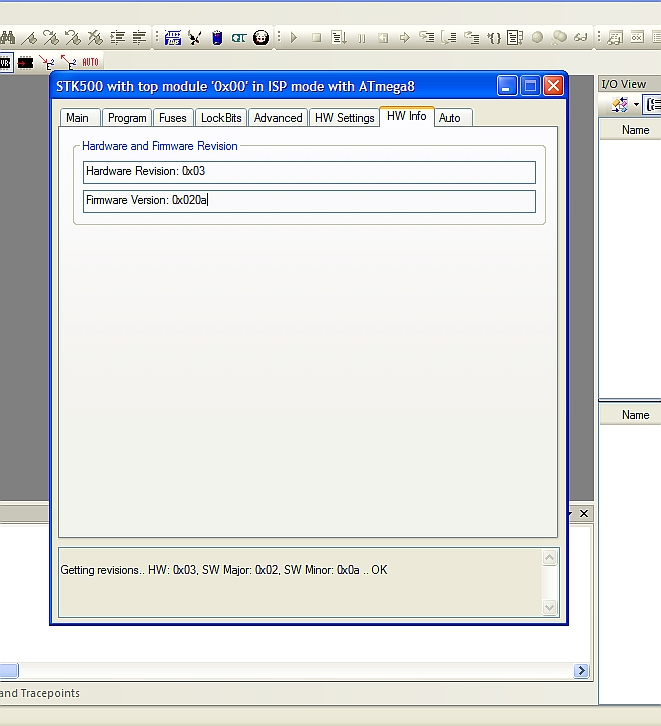Remove all breakpoints icon

(x=560, y=38)
